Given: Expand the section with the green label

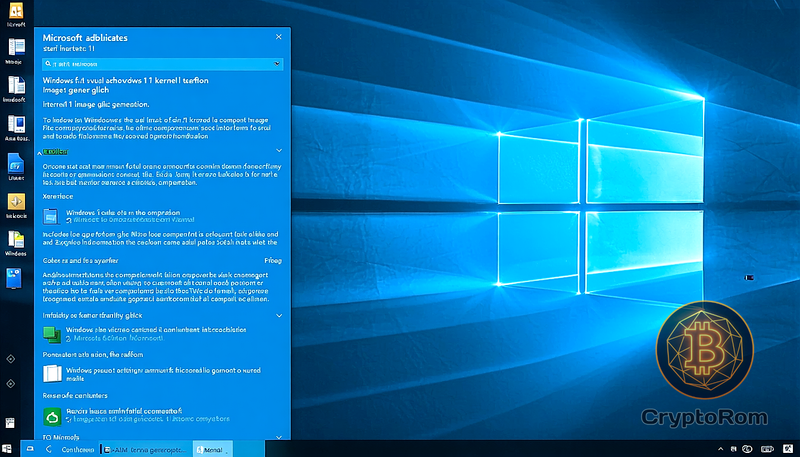Looking at the screenshot, I should (x=279, y=150).
